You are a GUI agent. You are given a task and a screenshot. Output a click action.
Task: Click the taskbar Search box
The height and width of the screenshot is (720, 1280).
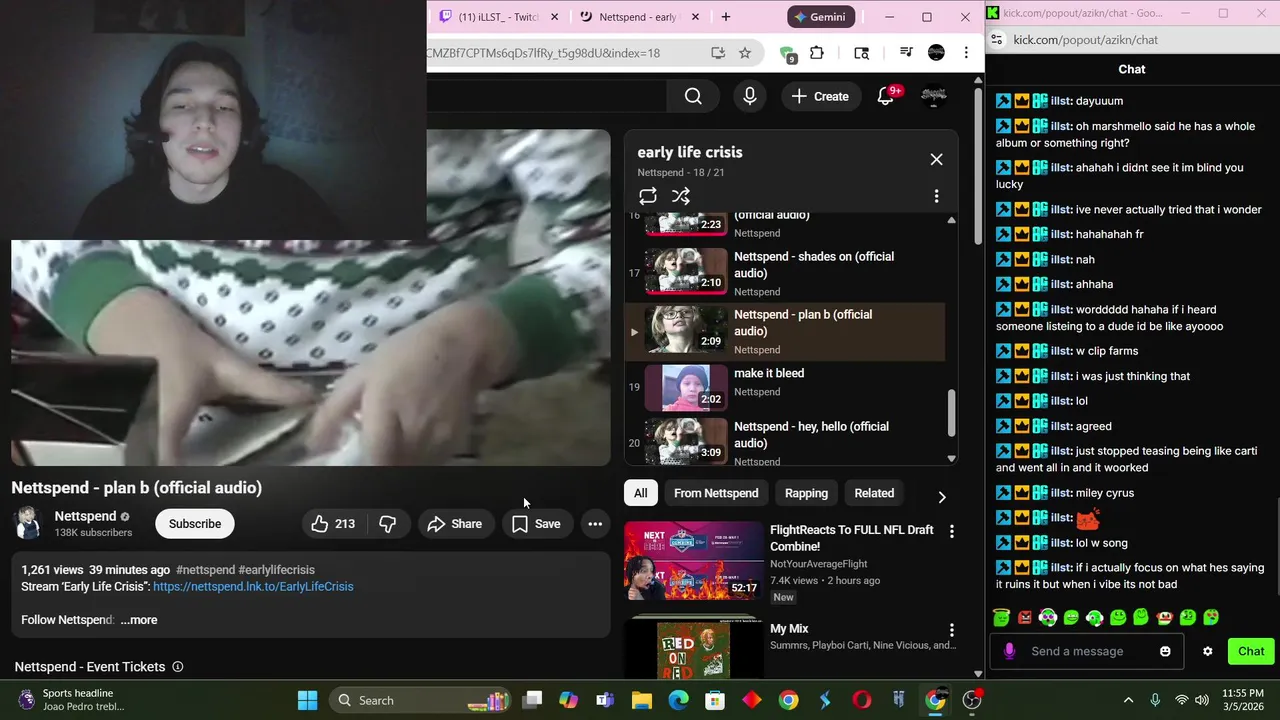click(421, 700)
